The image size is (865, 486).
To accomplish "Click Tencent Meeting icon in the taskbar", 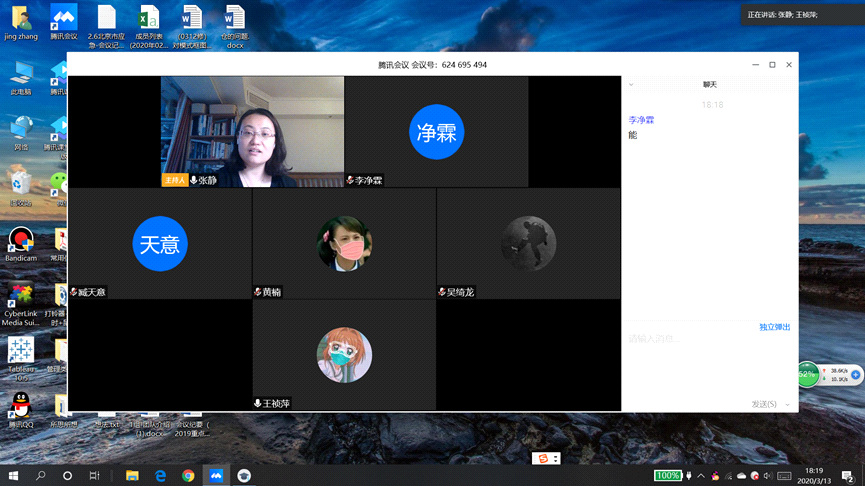I will (216, 476).
